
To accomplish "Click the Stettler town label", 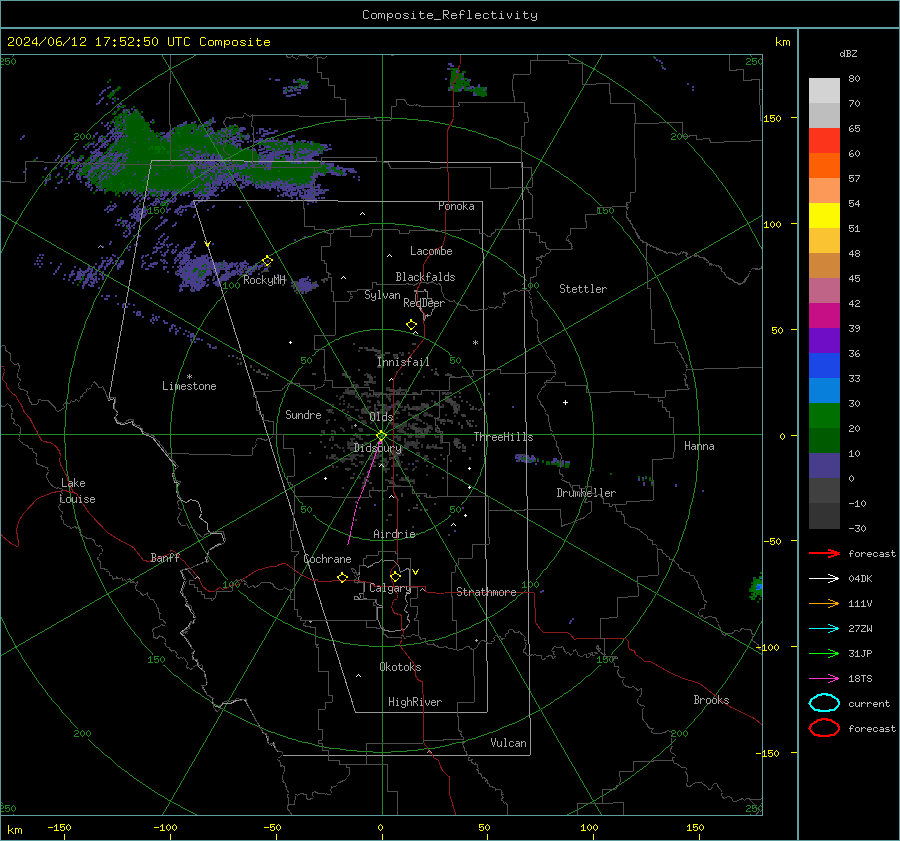I will [x=583, y=289].
